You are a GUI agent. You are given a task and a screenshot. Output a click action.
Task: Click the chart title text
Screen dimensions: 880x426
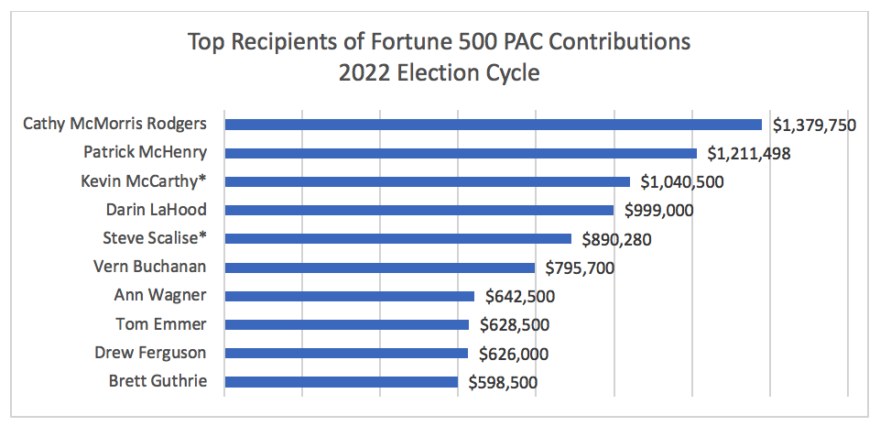point(439,58)
